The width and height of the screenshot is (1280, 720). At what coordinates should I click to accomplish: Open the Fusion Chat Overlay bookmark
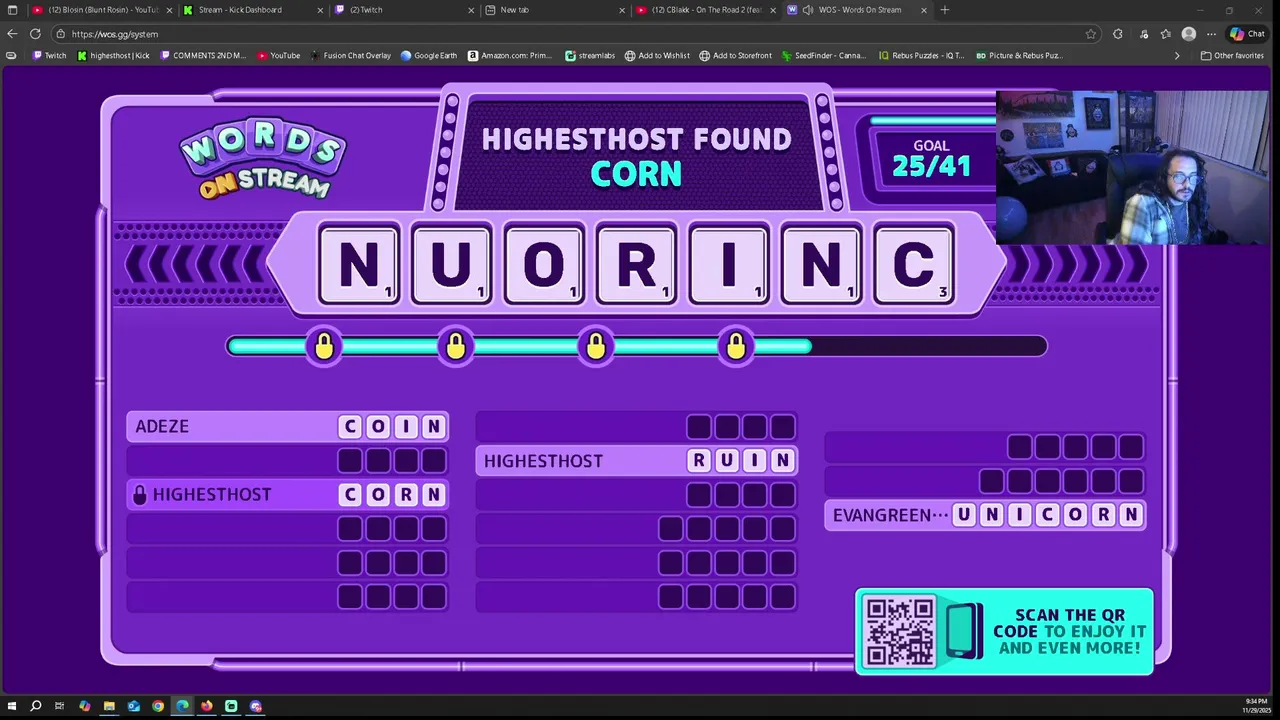pos(350,56)
